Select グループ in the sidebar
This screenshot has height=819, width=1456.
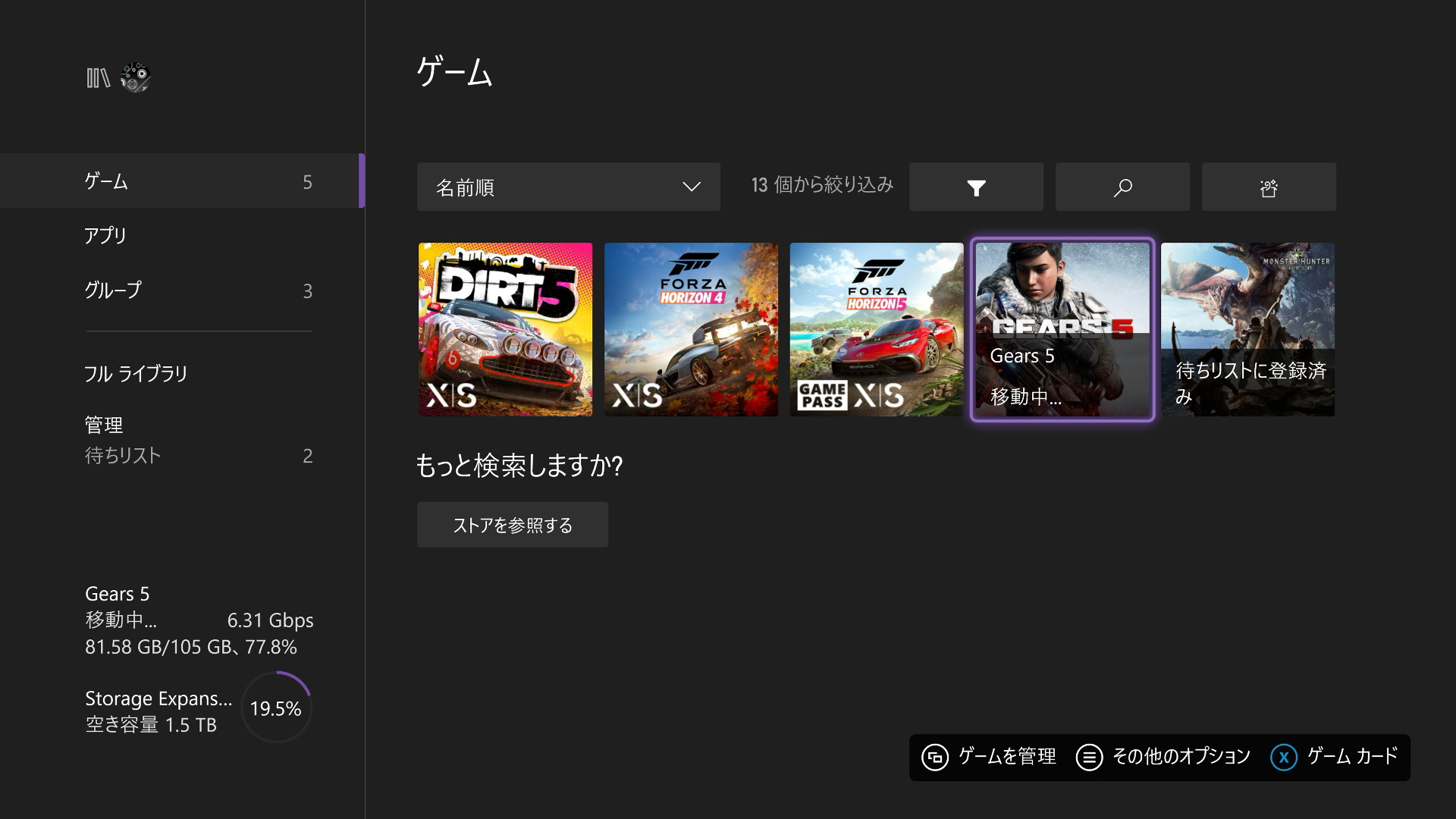[x=182, y=290]
